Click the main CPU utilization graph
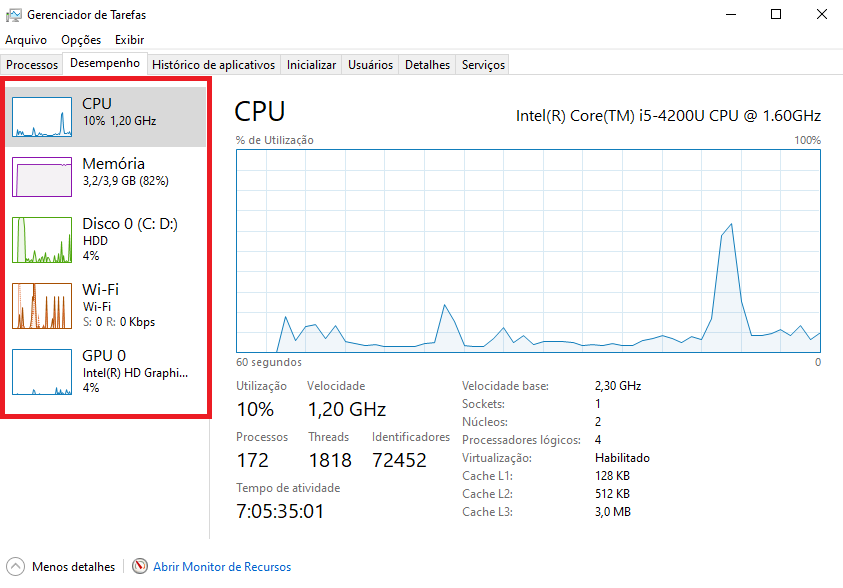Viewport: 843px width, 588px height. (x=528, y=251)
